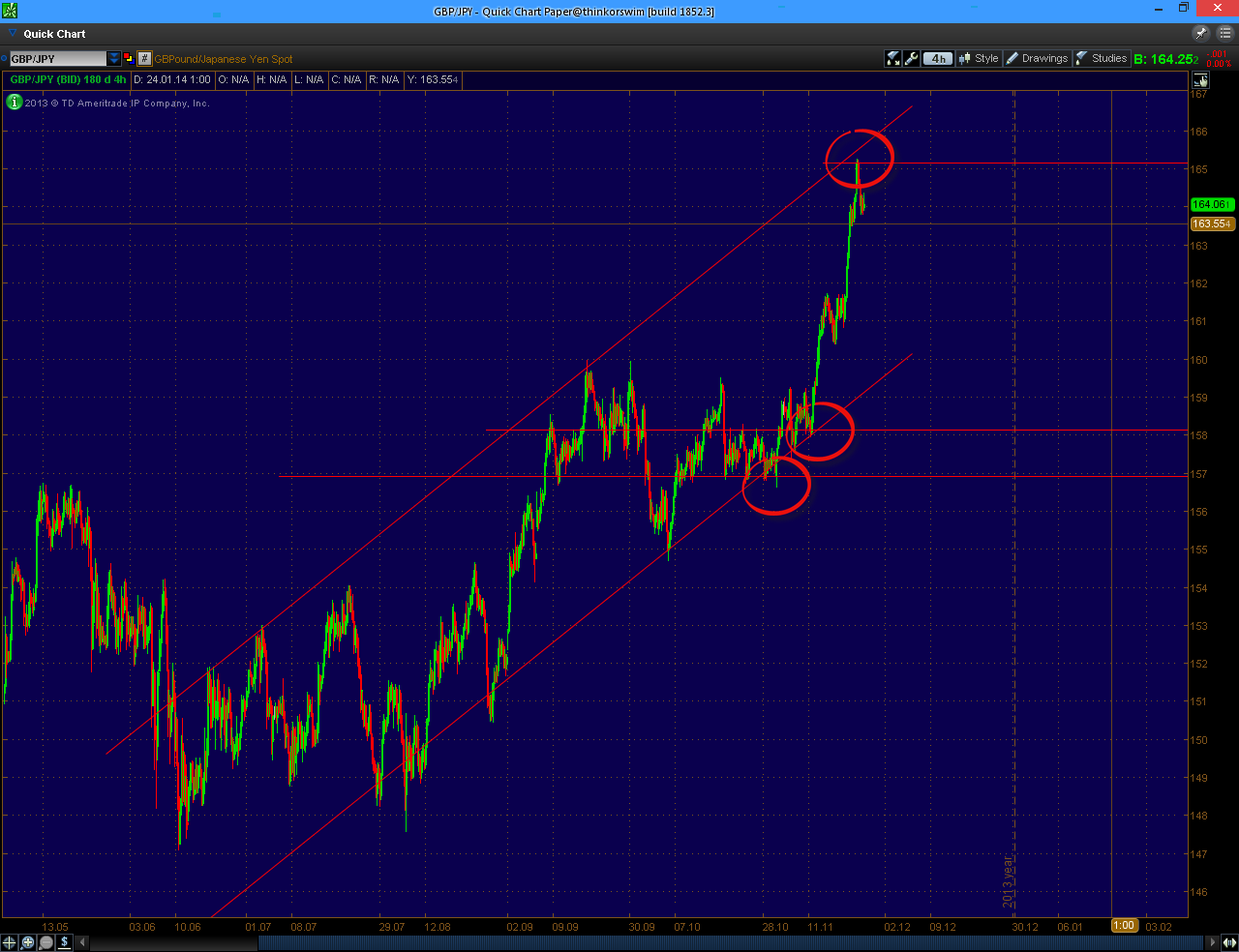1239x952 pixels.
Task: Click the Y: 163.554 value field
Action: tap(433, 80)
